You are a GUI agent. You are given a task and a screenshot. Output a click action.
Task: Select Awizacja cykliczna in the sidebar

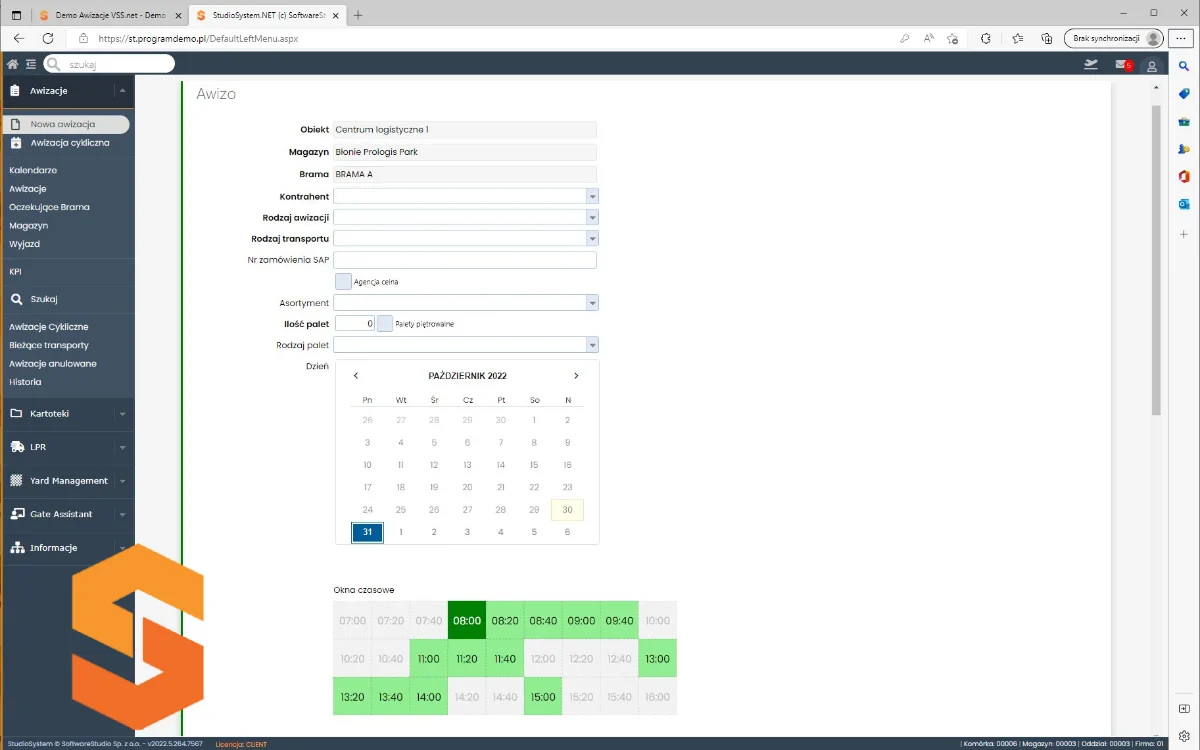69,143
